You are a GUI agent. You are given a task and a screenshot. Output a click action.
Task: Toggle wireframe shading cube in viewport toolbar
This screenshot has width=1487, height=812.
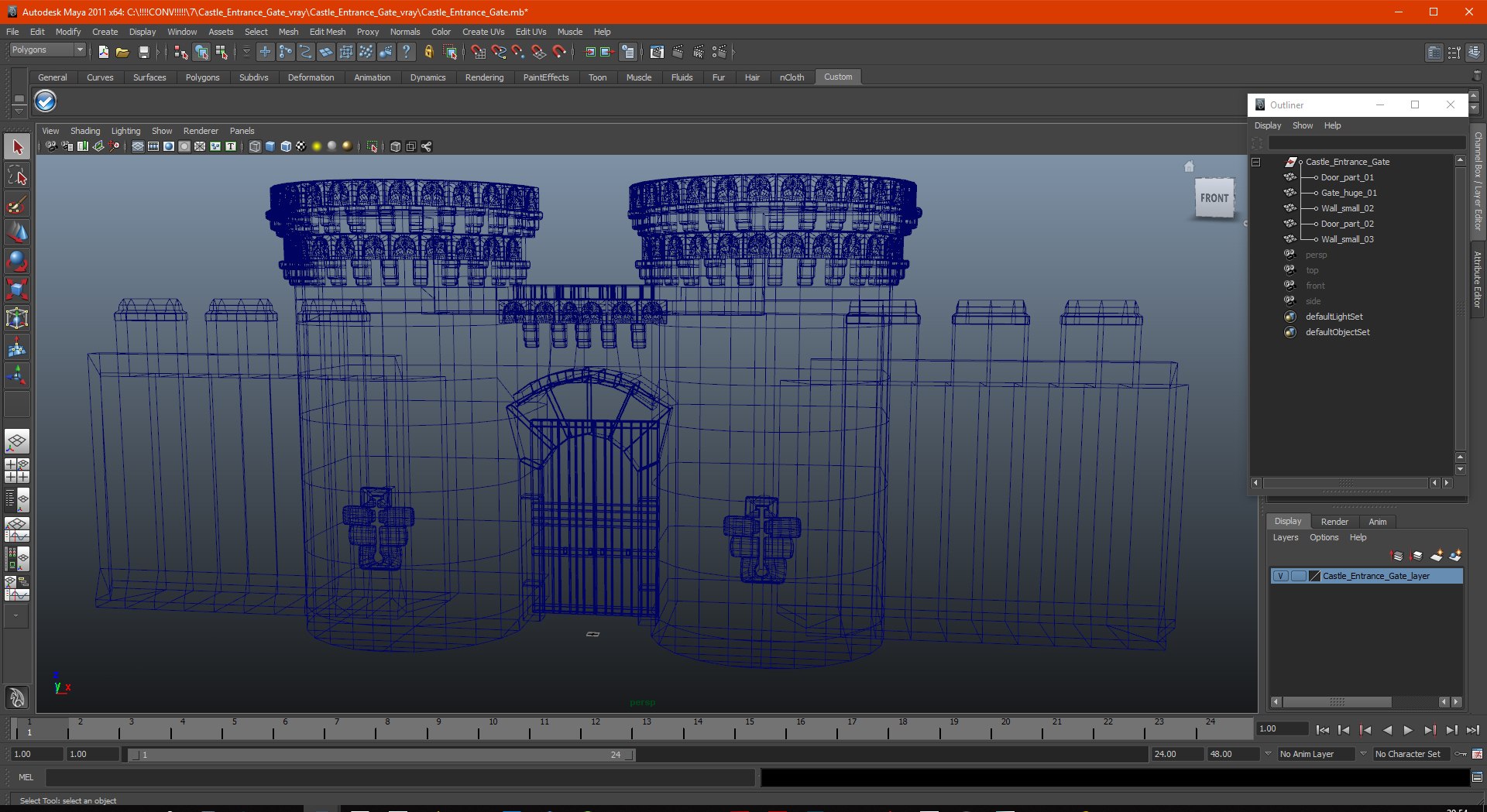(255, 146)
